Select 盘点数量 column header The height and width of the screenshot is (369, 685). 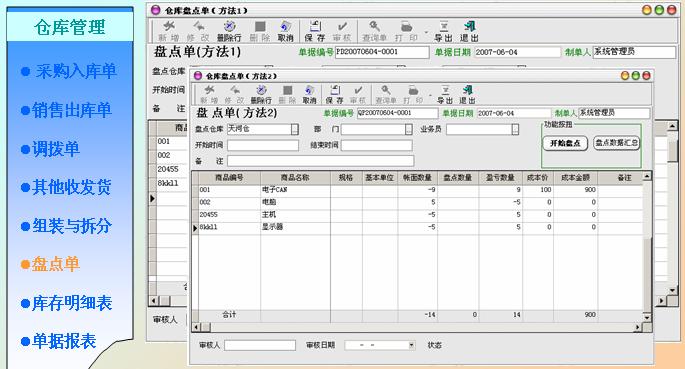[458, 178]
